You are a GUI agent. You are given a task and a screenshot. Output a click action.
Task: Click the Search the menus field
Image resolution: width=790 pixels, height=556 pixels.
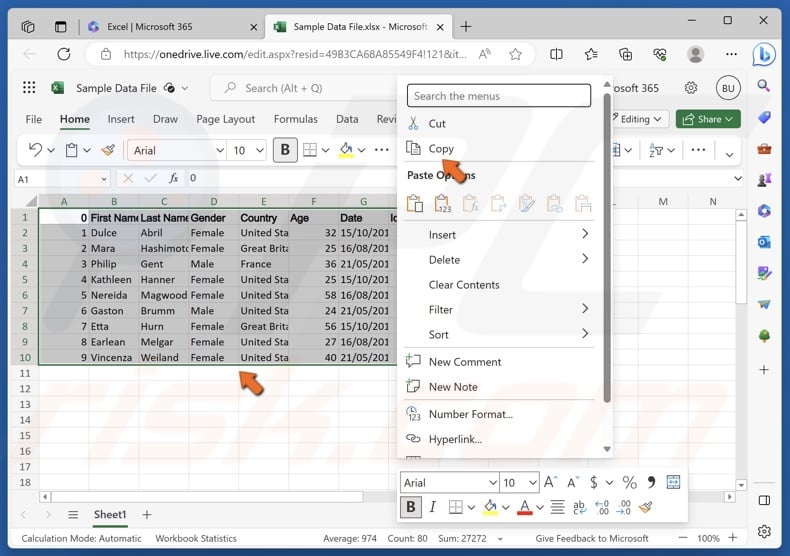coord(499,96)
